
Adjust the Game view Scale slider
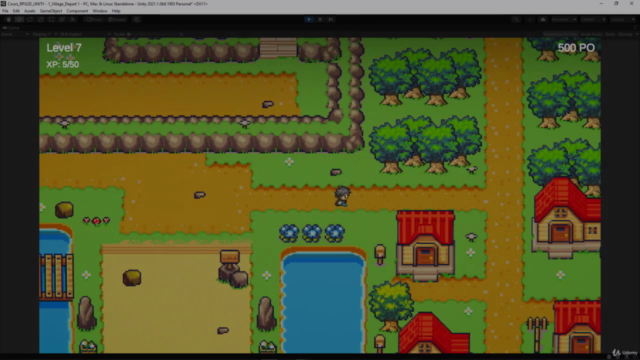[x=153, y=34]
